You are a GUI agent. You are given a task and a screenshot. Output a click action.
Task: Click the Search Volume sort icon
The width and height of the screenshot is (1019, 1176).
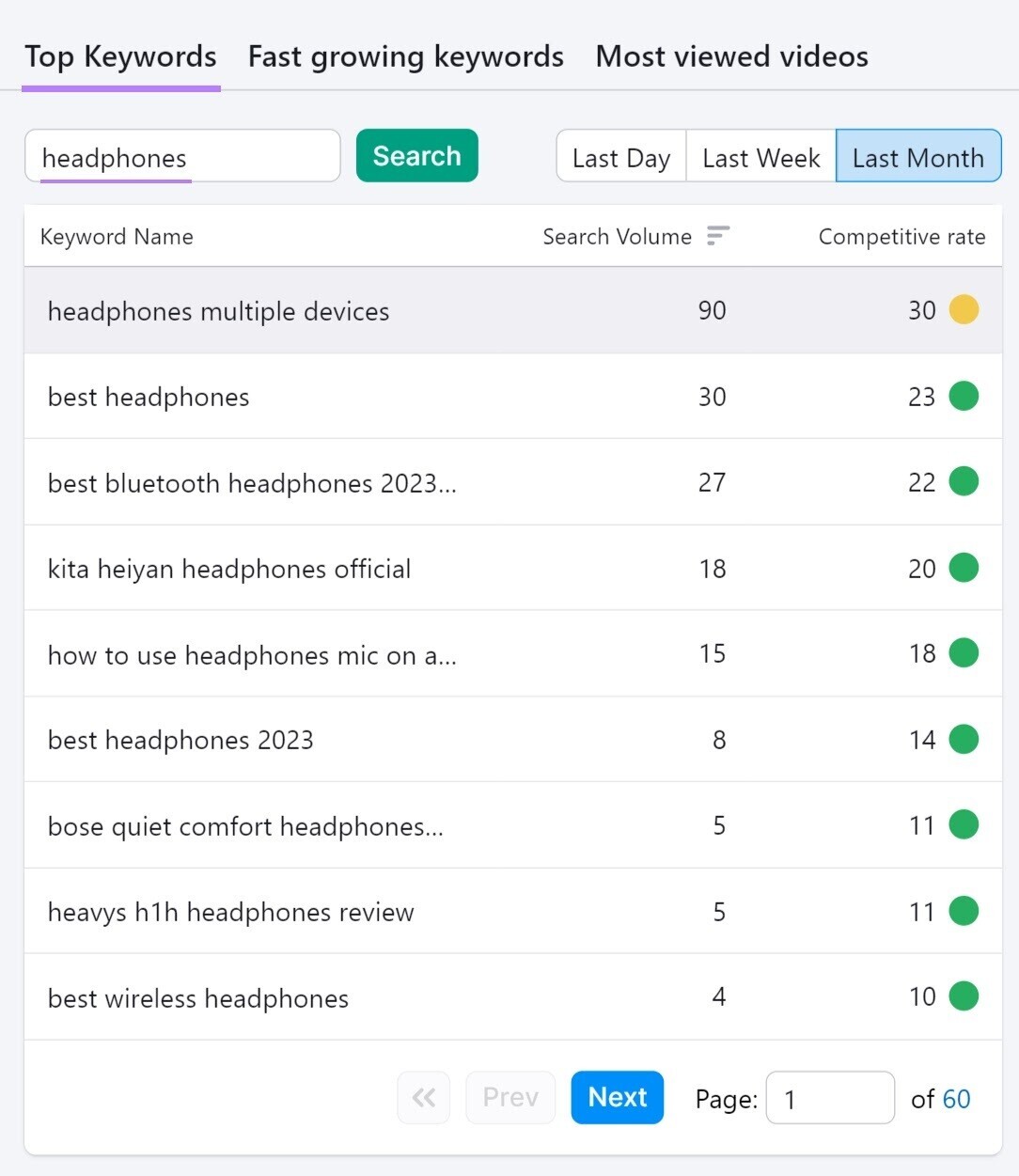[718, 236]
